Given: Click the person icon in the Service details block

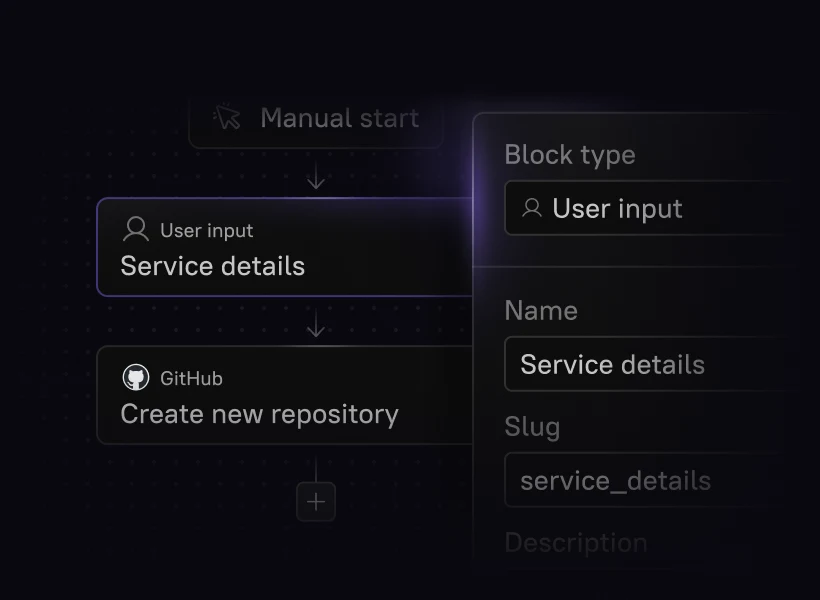Looking at the screenshot, I should (x=135, y=230).
